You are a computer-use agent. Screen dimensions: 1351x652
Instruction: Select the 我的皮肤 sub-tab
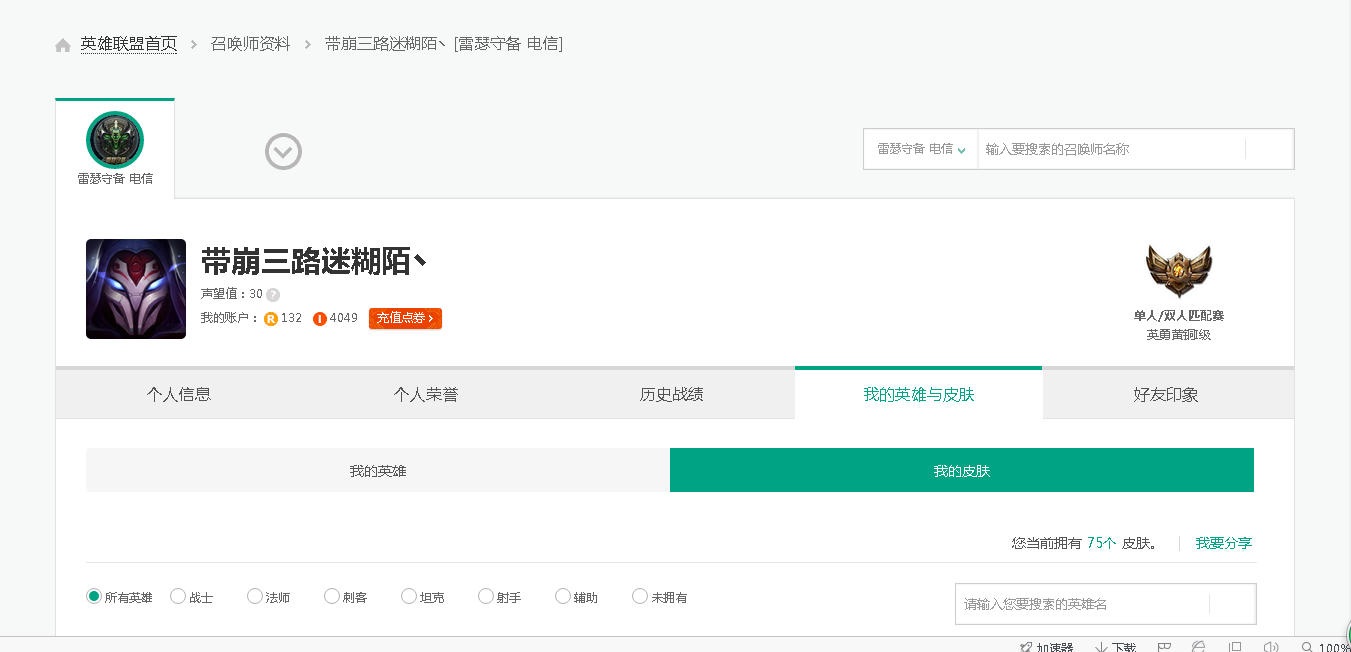click(962, 470)
